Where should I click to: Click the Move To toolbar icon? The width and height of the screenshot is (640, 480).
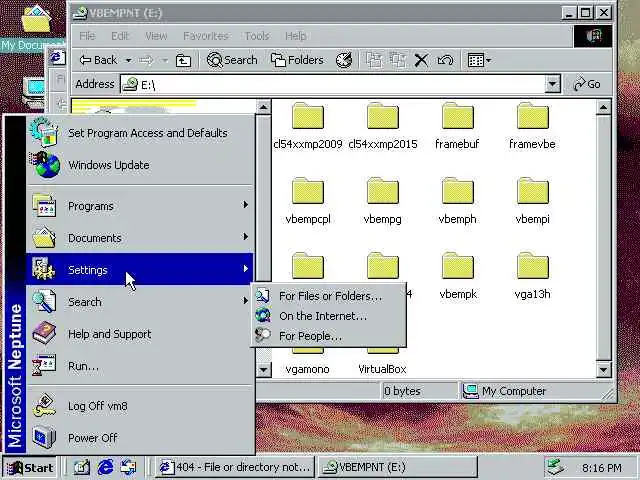[374, 61]
